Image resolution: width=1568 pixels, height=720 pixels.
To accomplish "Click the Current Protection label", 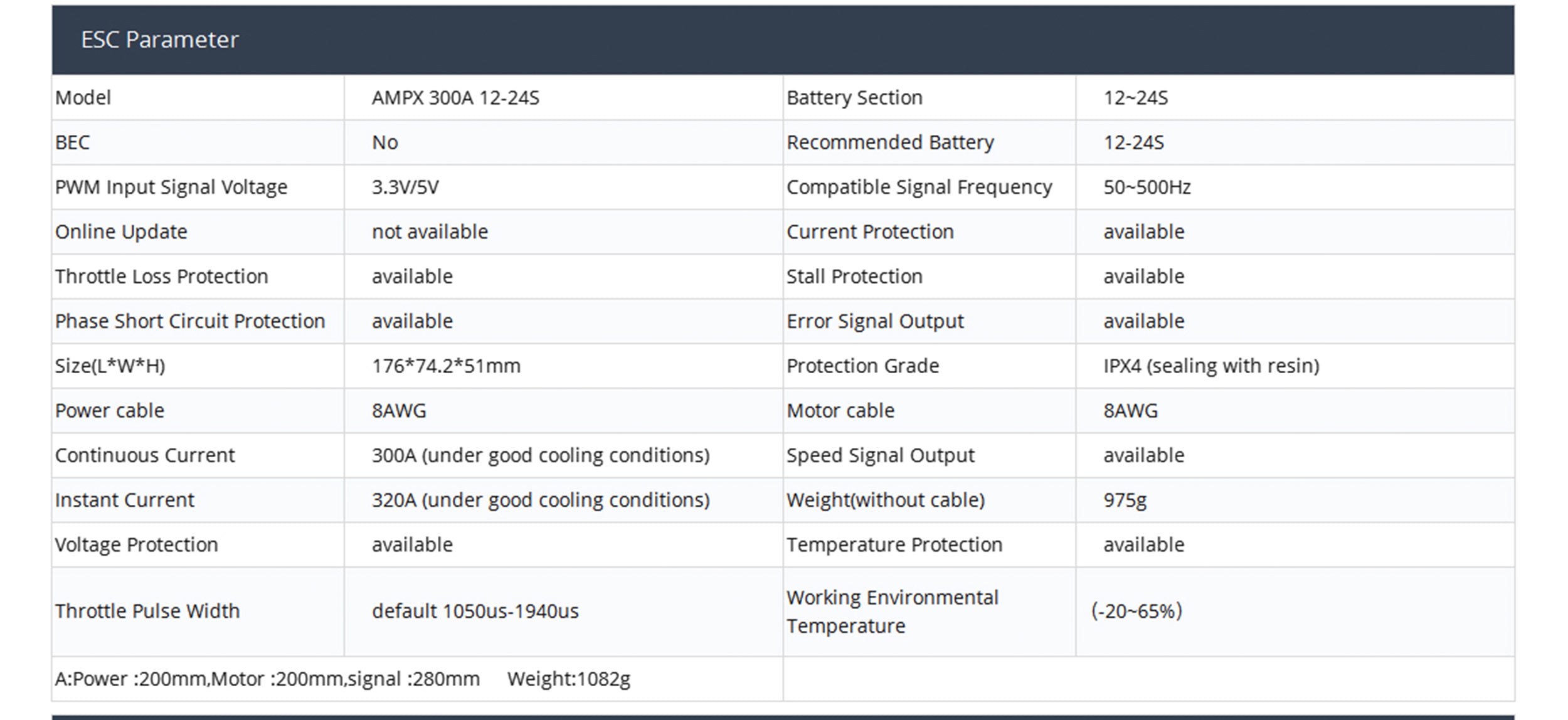I will click(x=870, y=232).
